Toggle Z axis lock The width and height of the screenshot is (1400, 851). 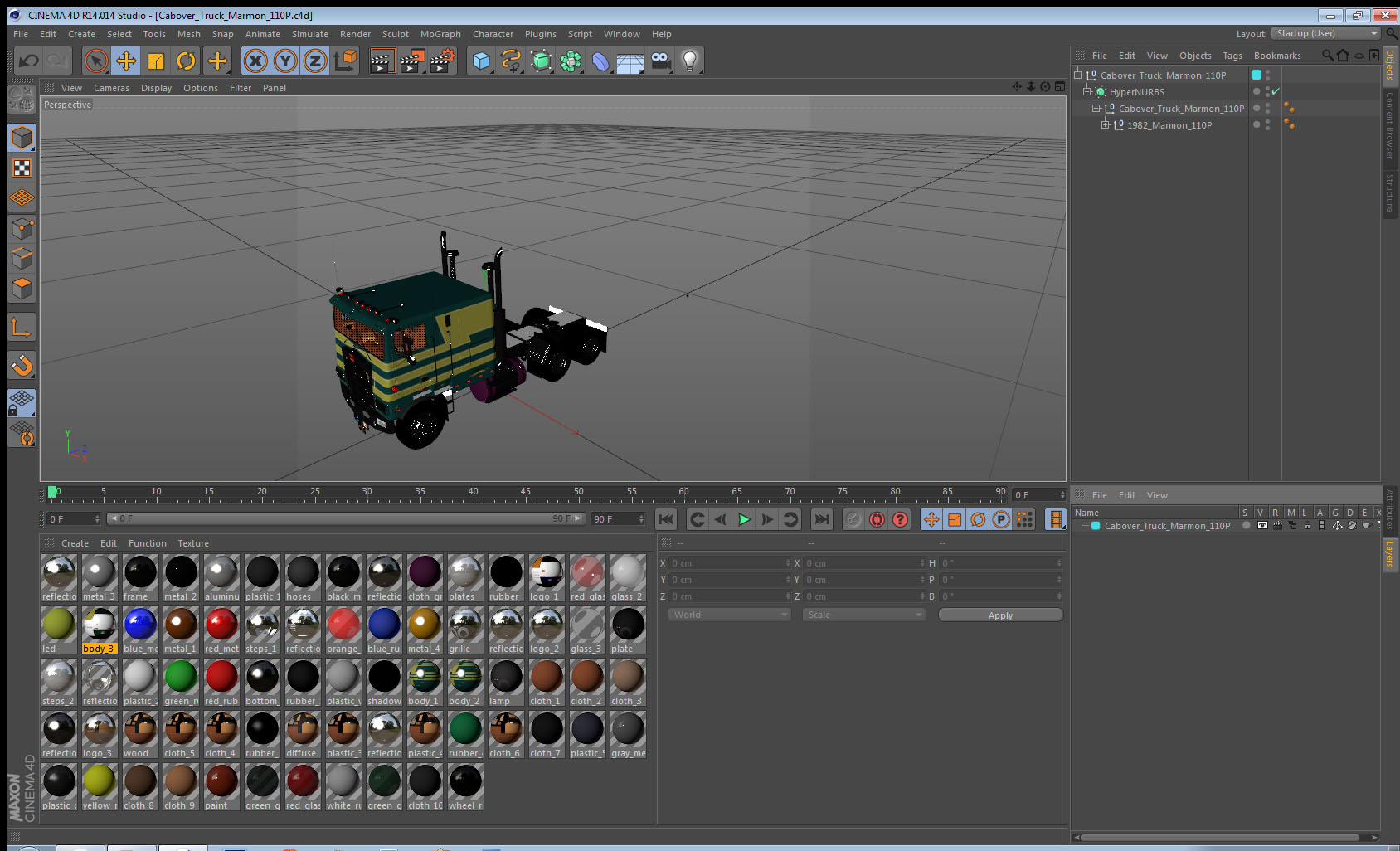click(x=315, y=61)
